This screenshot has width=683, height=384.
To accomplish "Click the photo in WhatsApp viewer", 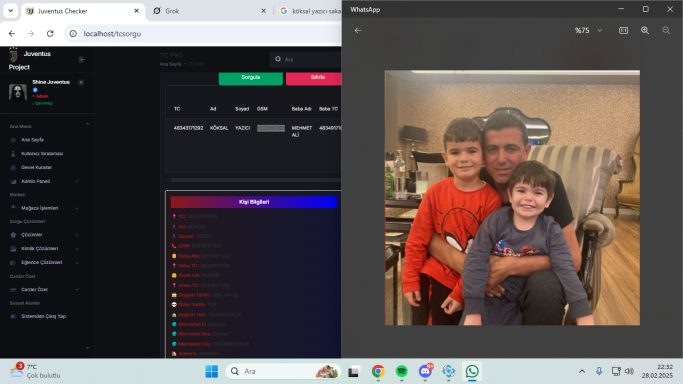I will point(512,198).
